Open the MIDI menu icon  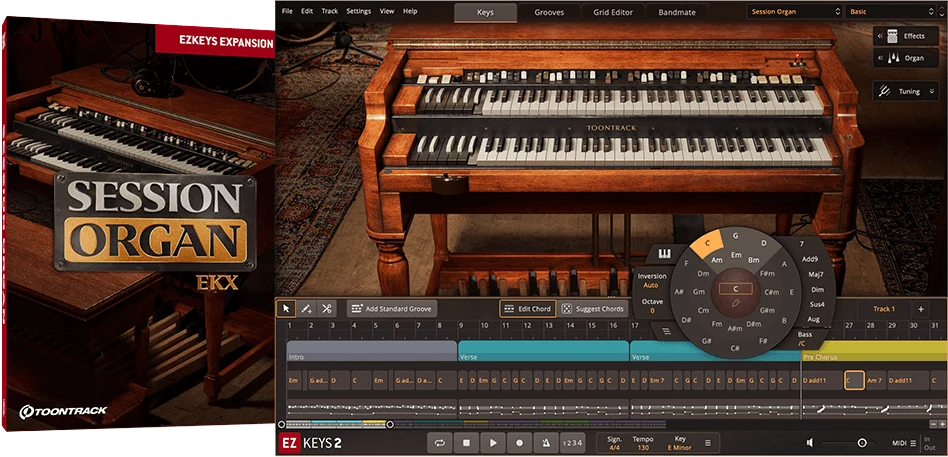[913, 443]
